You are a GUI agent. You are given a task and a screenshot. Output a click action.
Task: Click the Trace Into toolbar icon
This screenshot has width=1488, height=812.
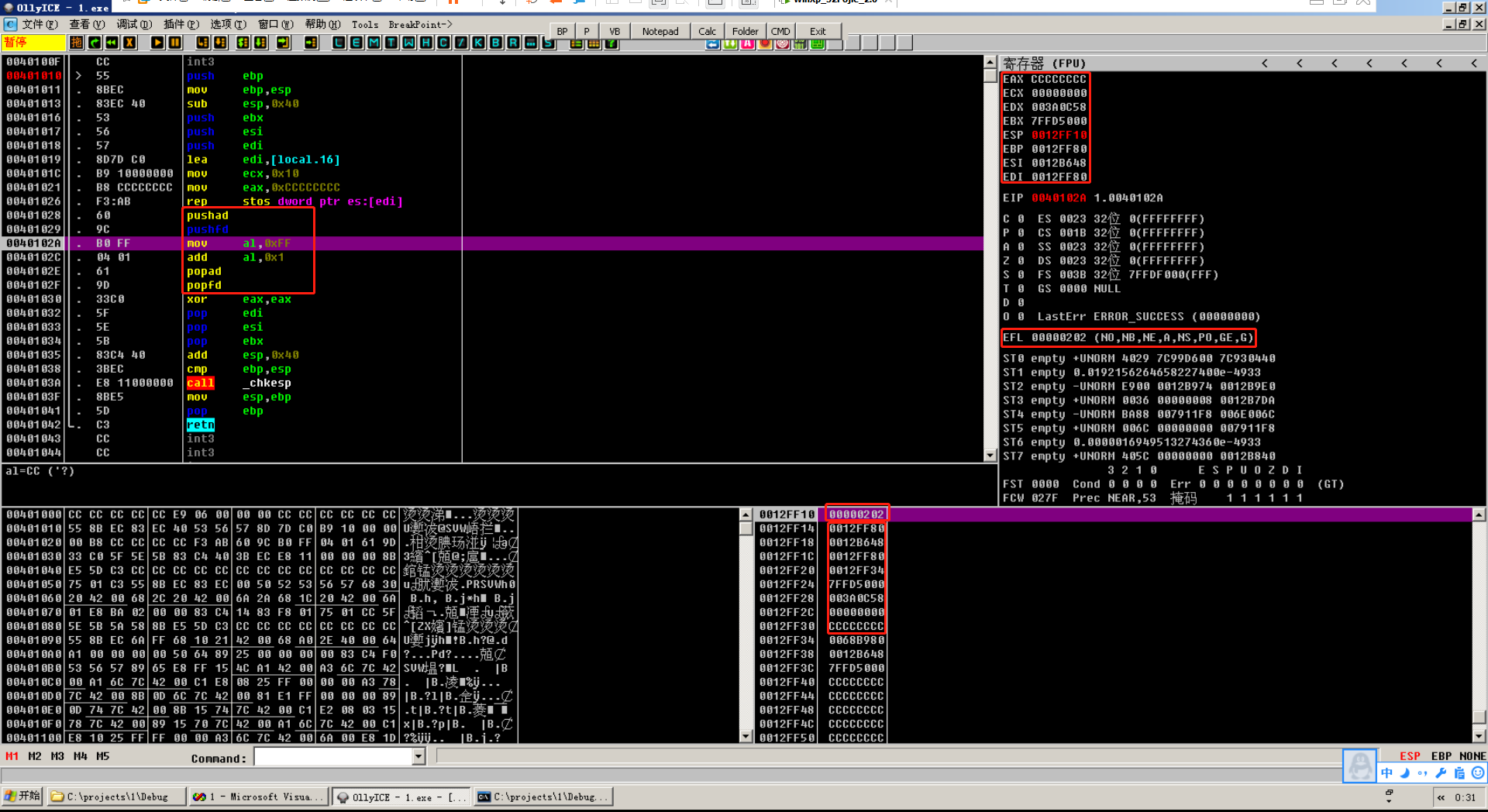pos(243,43)
